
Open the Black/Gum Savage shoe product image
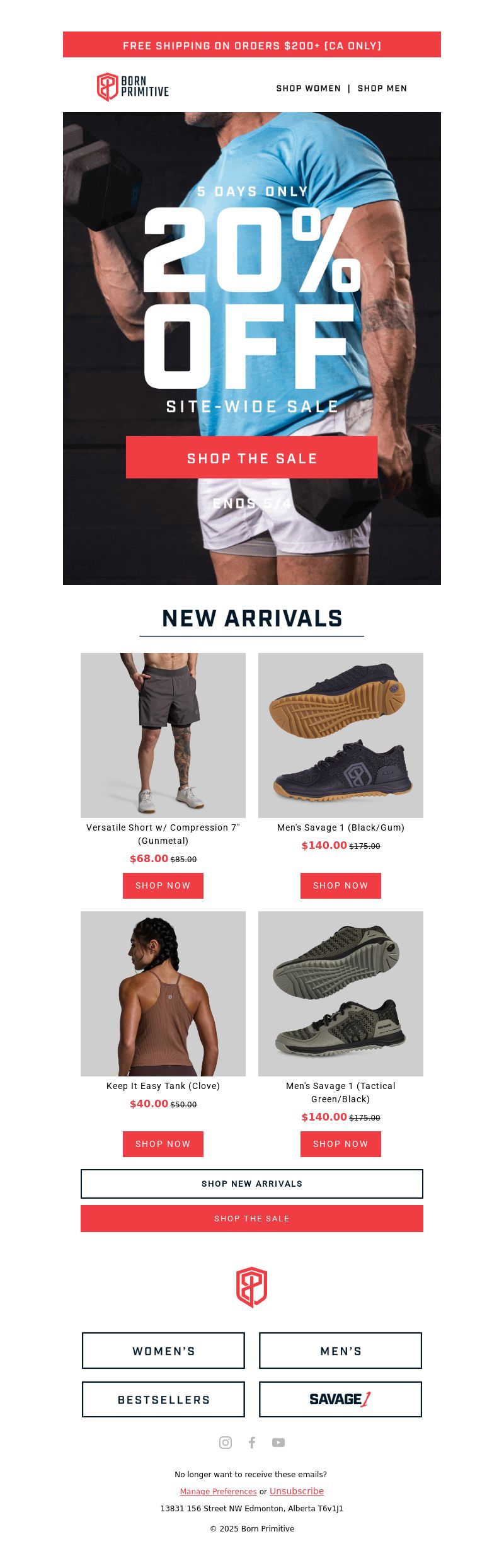pyautogui.click(x=341, y=735)
